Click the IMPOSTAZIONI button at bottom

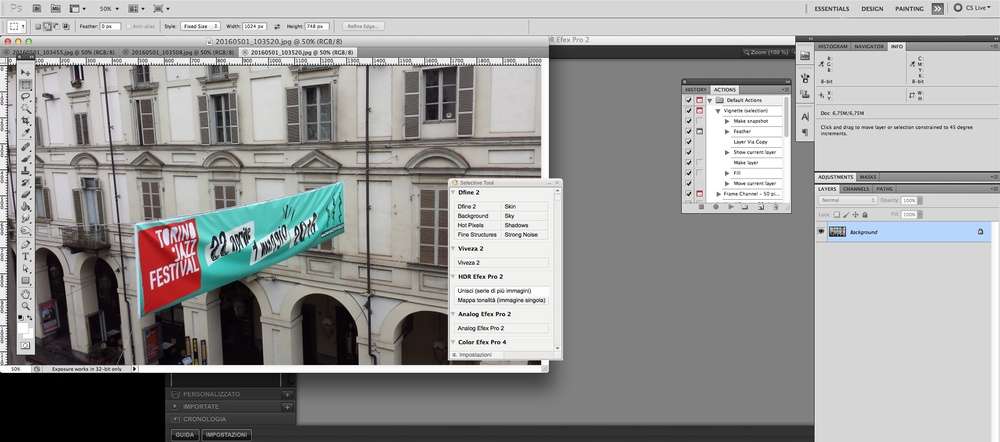click(225, 435)
